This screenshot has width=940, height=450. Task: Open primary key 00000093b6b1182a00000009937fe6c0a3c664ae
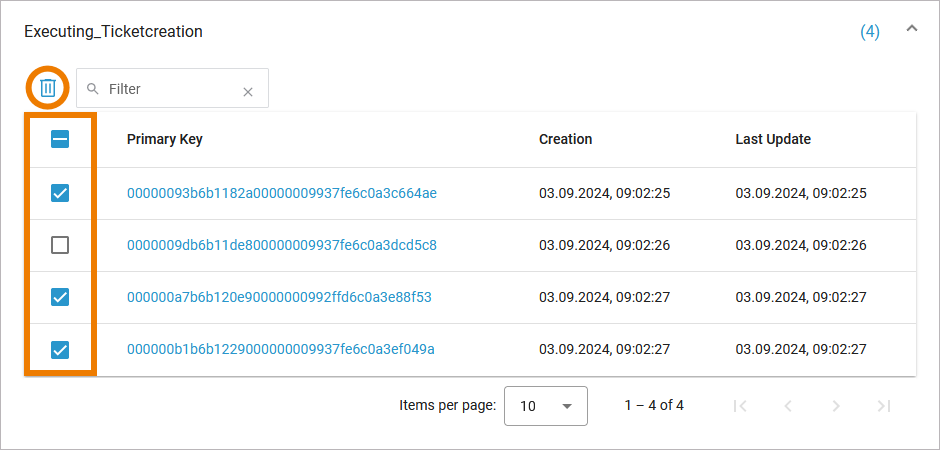[282, 193]
